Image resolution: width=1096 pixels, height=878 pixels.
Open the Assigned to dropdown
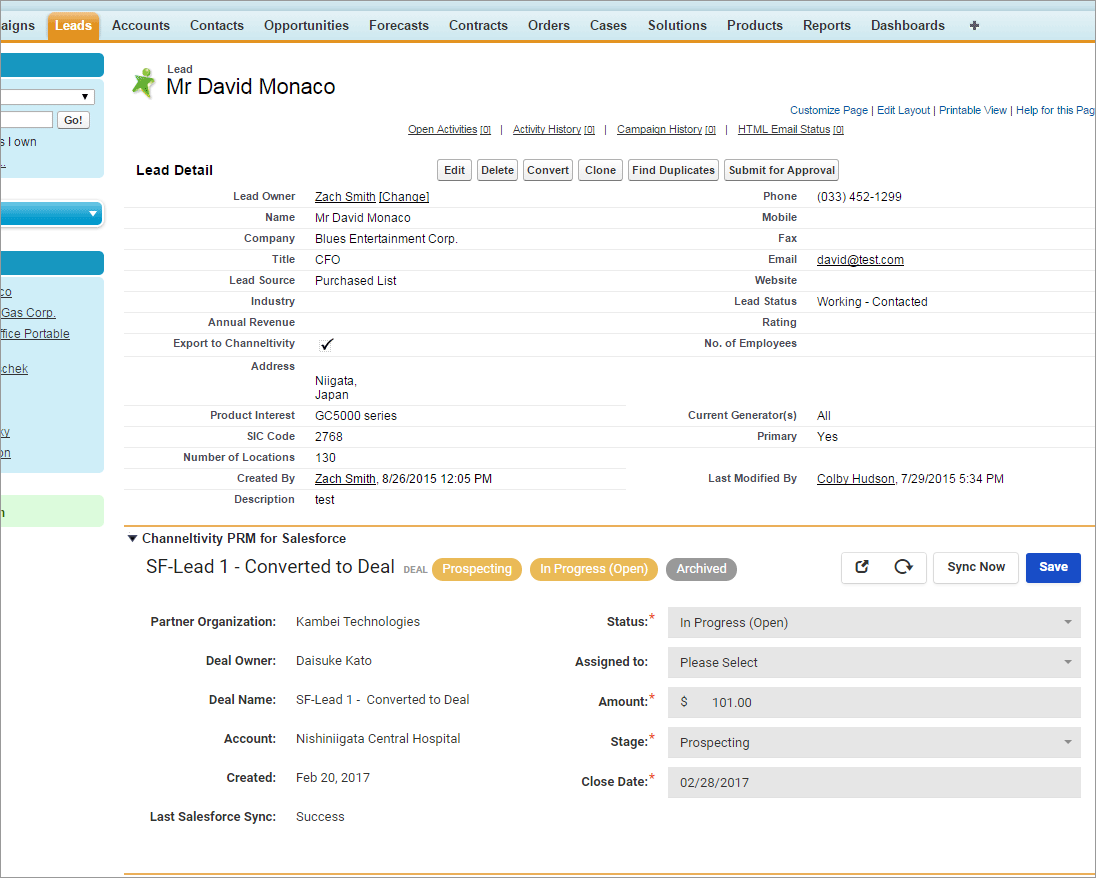(874, 662)
